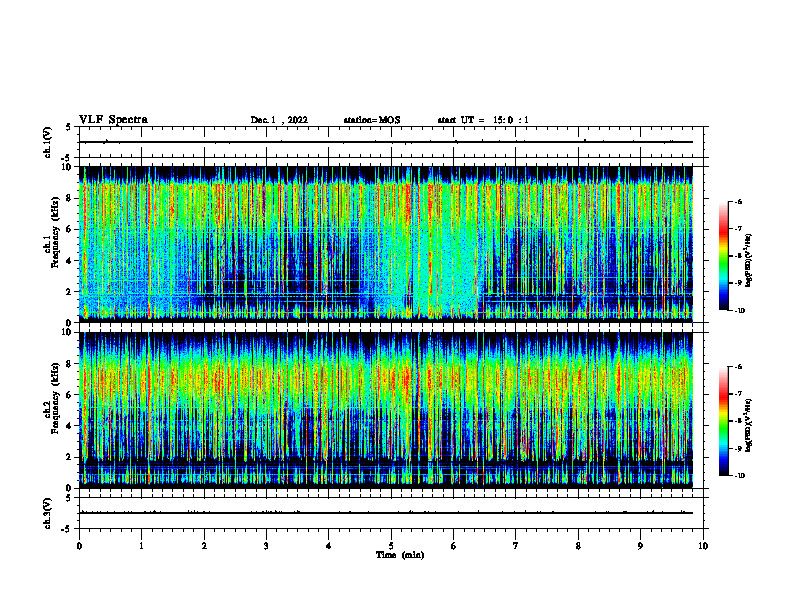Image resolution: width=792 pixels, height=612 pixels.
Task: Click the "6" kHz tick on ch.2 frequency axis
Action: tap(69, 395)
